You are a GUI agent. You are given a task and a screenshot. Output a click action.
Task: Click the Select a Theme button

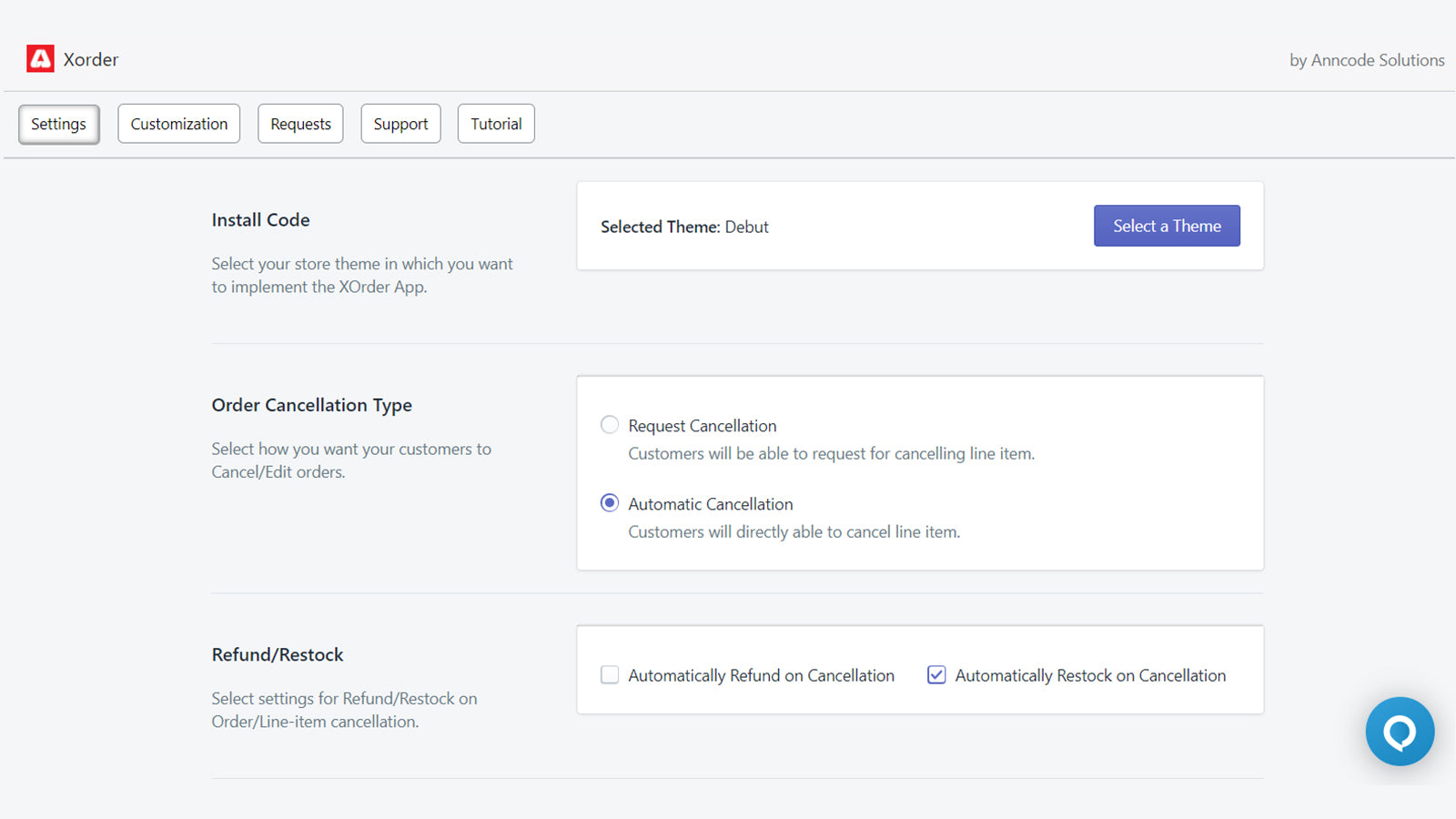(1167, 226)
